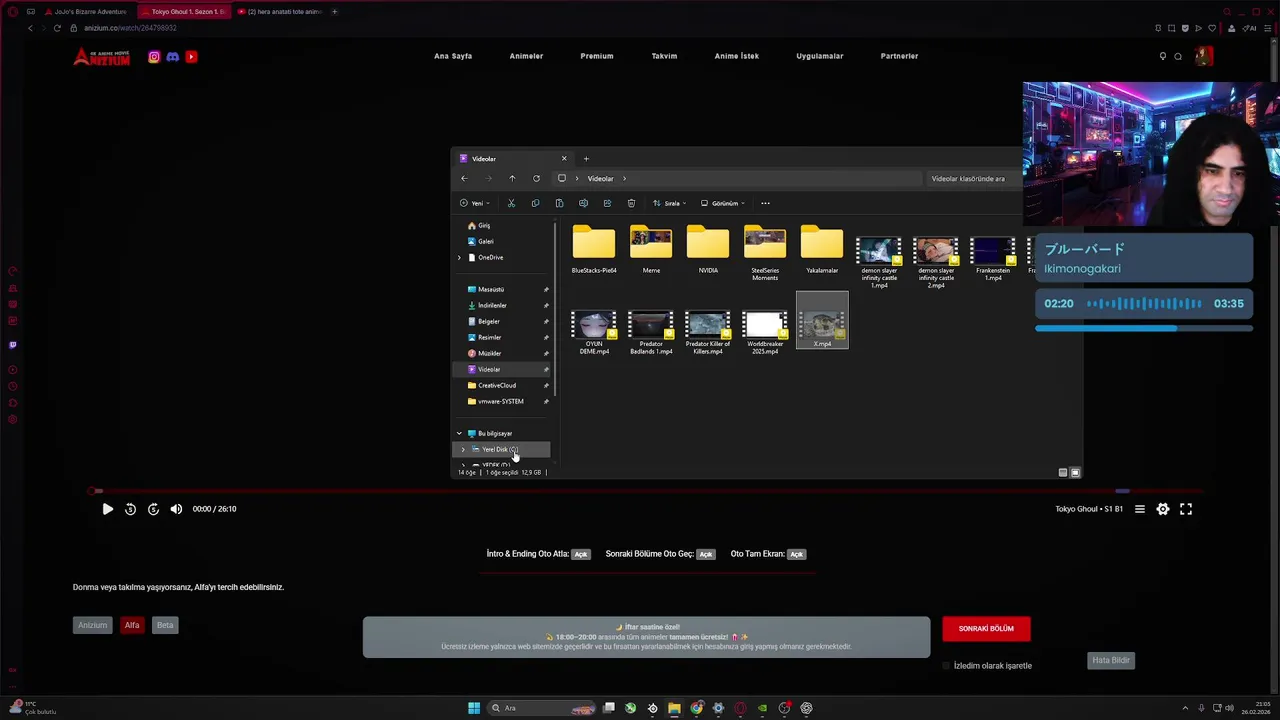Viewport: 1280px width, 720px height.
Task: Open Takvim menu item
Action: 664,56
